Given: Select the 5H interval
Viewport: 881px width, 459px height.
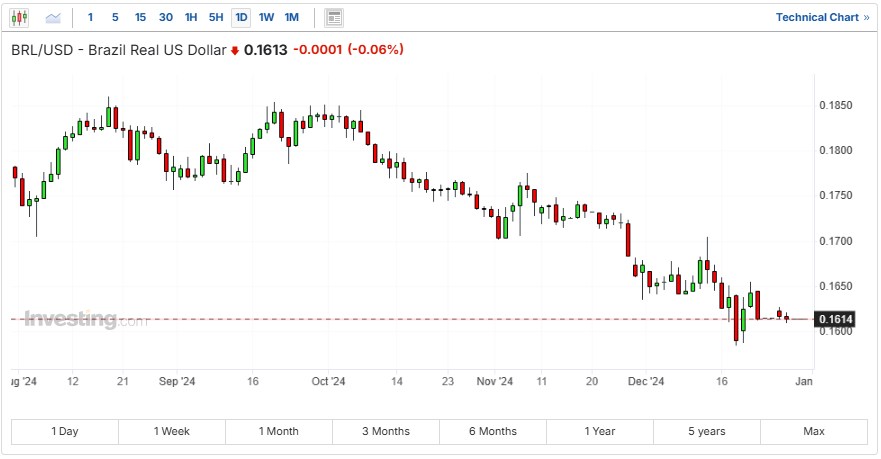Looking at the screenshot, I should [x=216, y=17].
